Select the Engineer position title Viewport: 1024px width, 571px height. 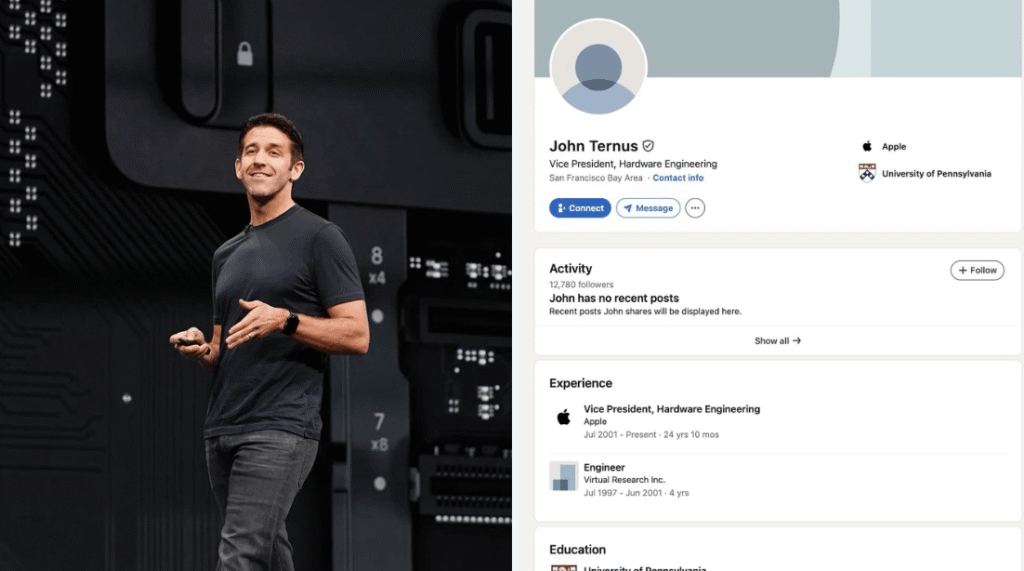point(604,467)
